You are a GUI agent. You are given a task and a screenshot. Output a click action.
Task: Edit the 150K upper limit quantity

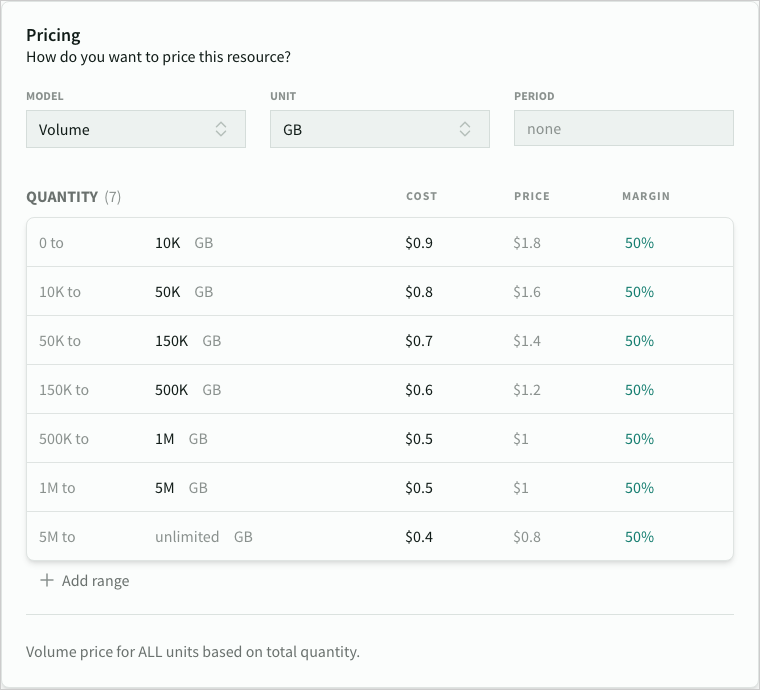[x=171, y=341]
